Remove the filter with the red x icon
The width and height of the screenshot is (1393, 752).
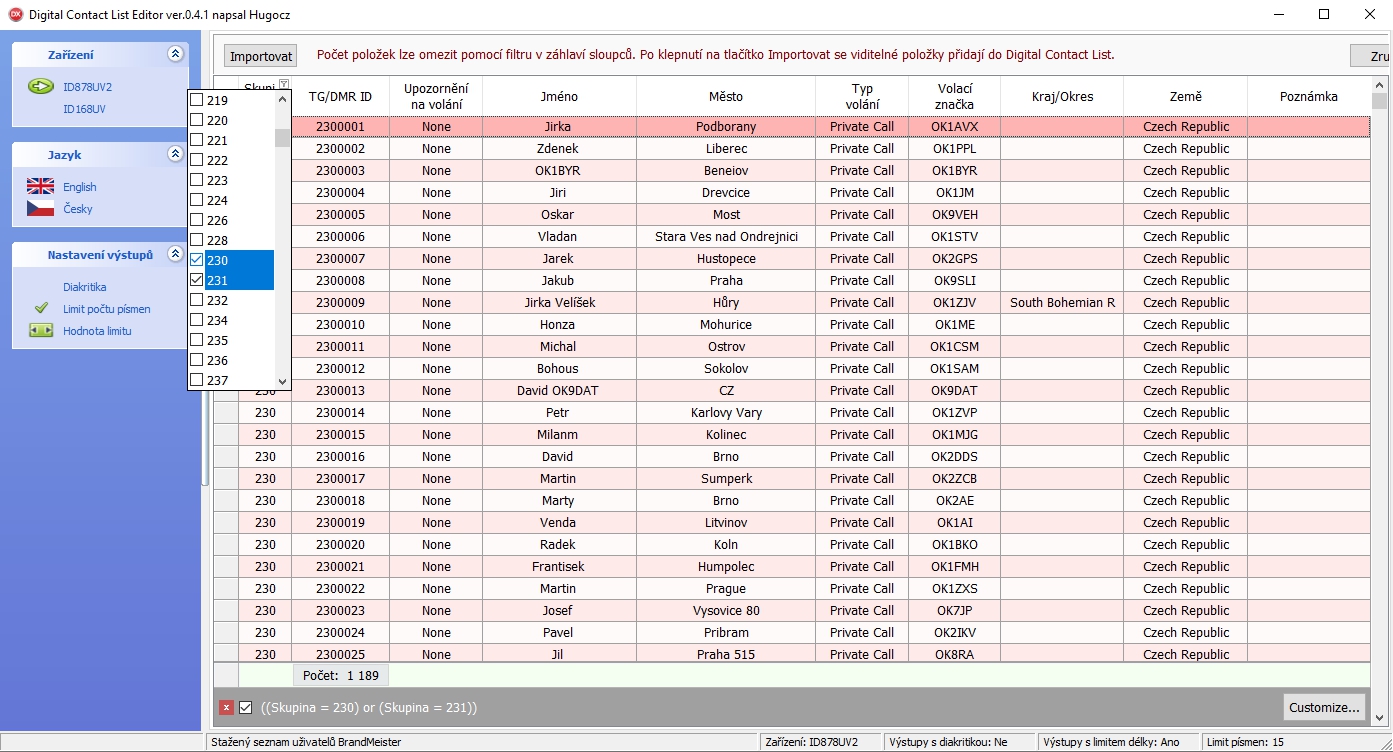pos(226,707)
